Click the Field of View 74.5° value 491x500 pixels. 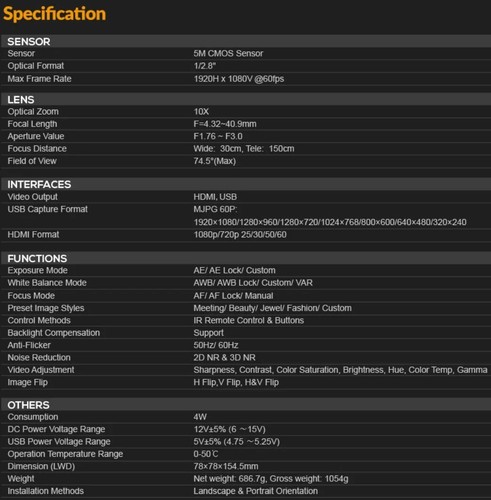(x=215, y=161)
